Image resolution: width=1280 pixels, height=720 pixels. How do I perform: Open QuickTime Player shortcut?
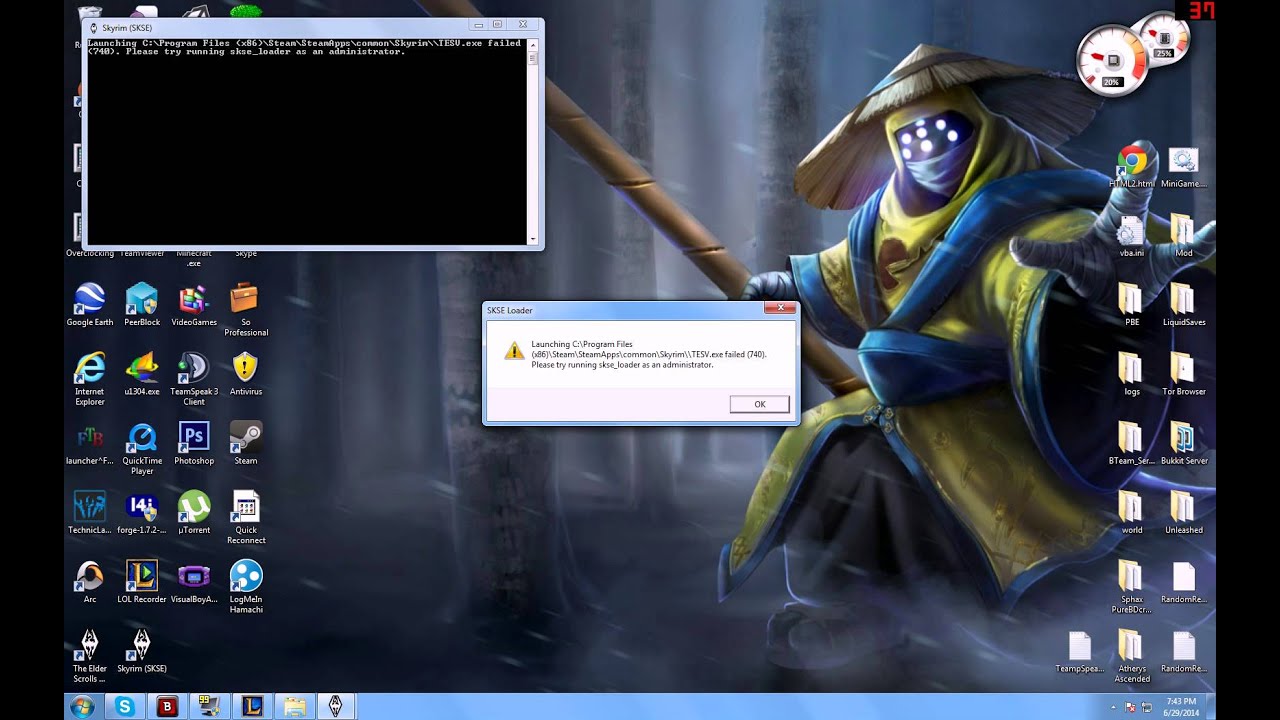click(142, 448)
